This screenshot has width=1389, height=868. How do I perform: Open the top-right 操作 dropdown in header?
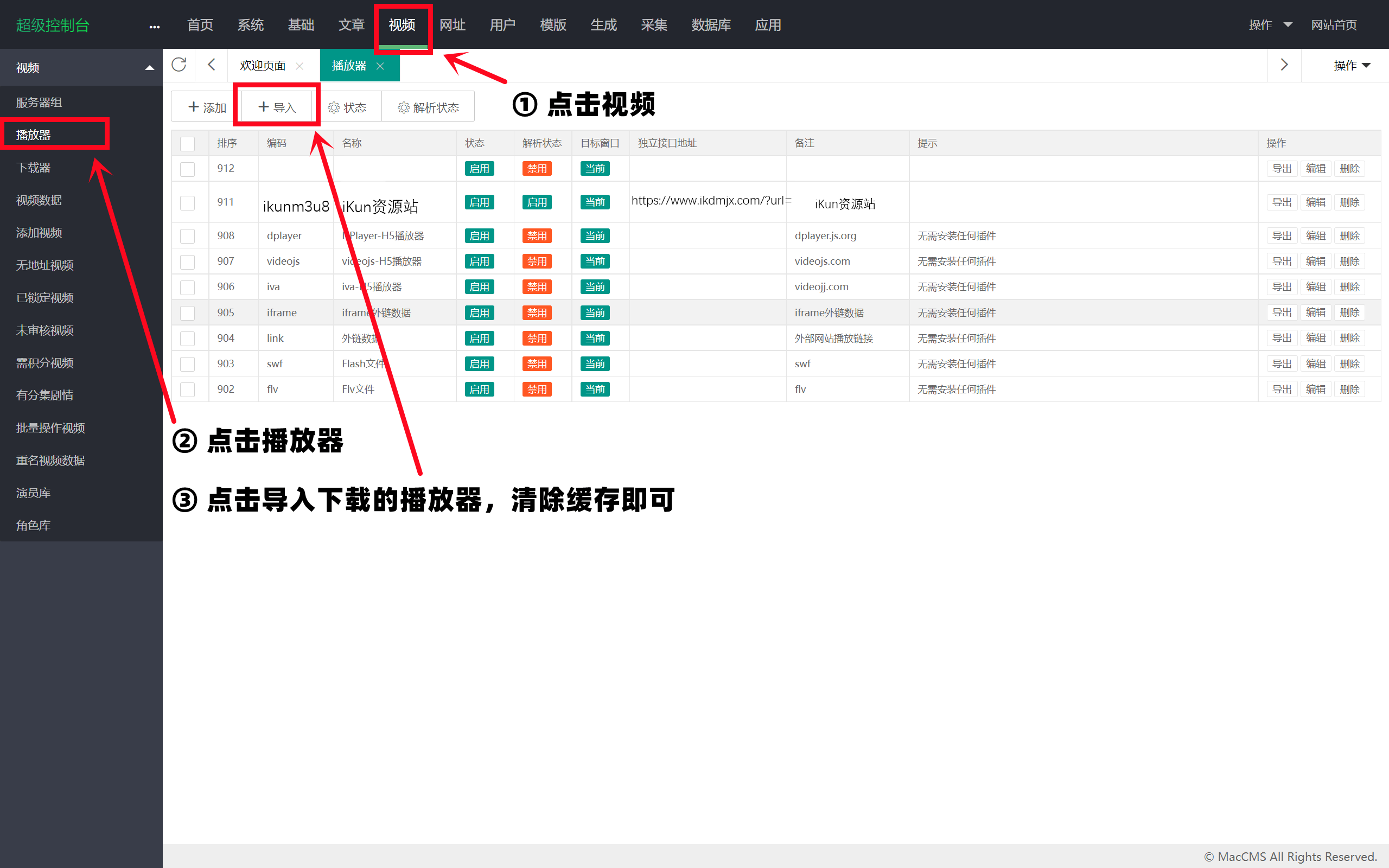pos(1270,25)
